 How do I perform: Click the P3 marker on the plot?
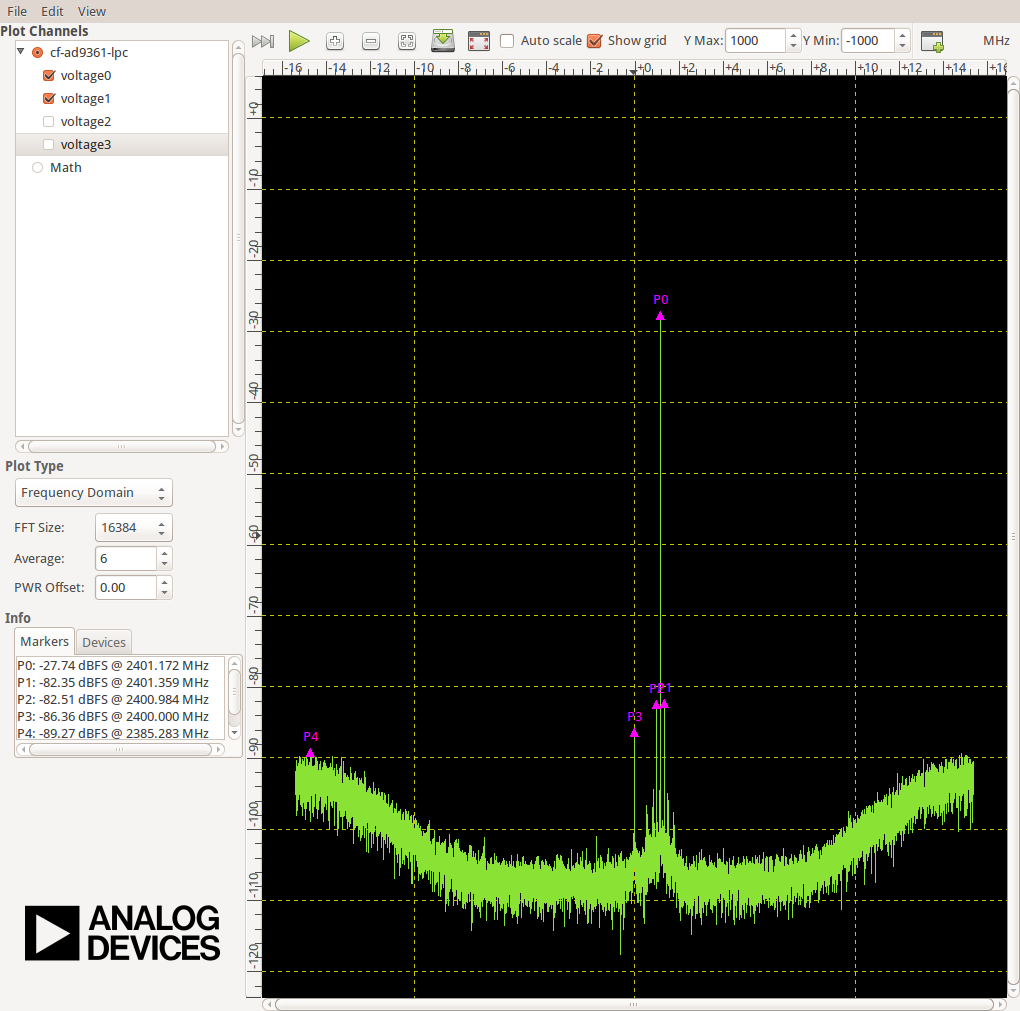[x=634, y=733]
